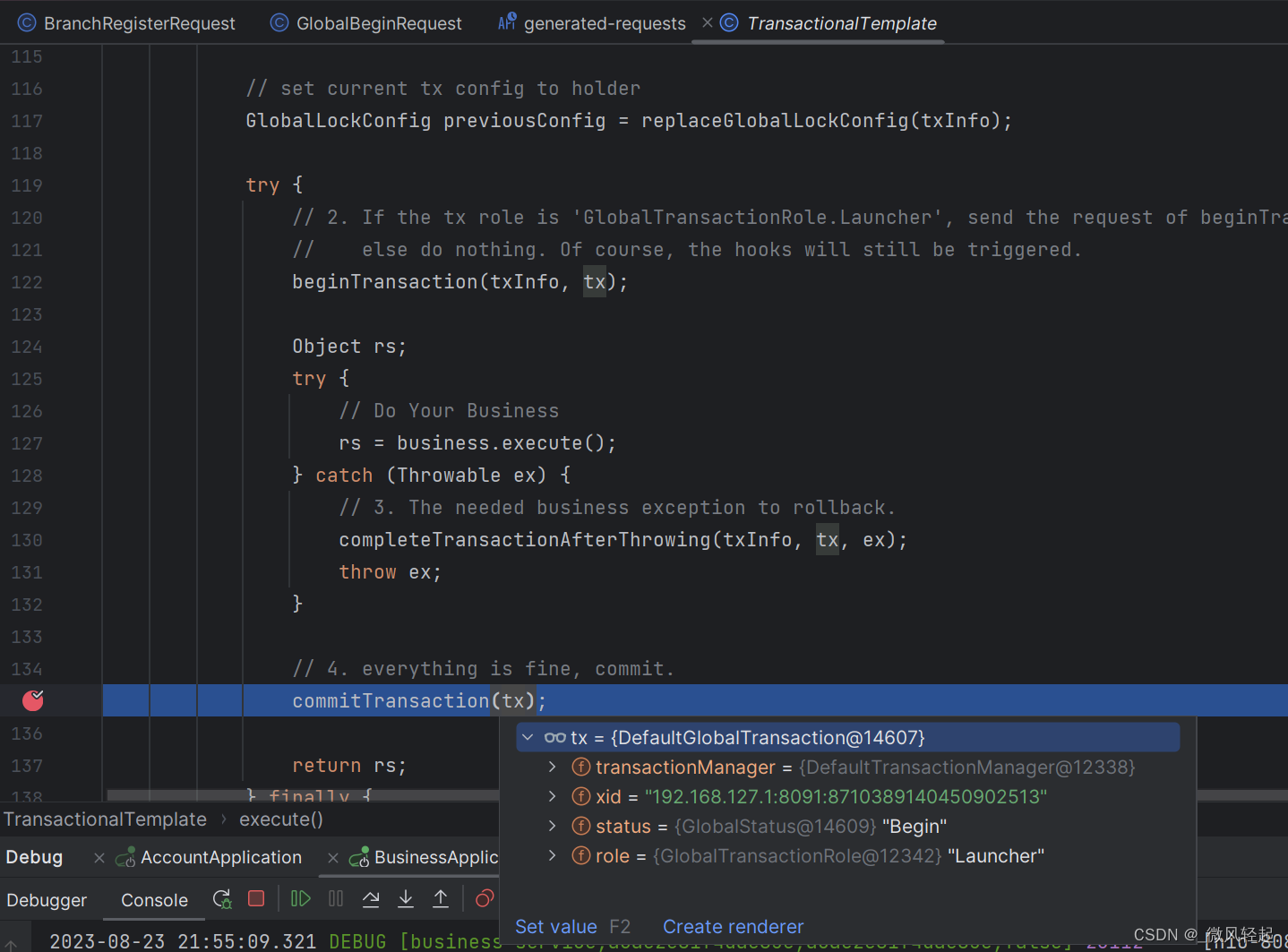The height and width of the screenshot is (952, 1288).
Task: Expand the role field
Action: pyautogui.click(x=553, y=855)
